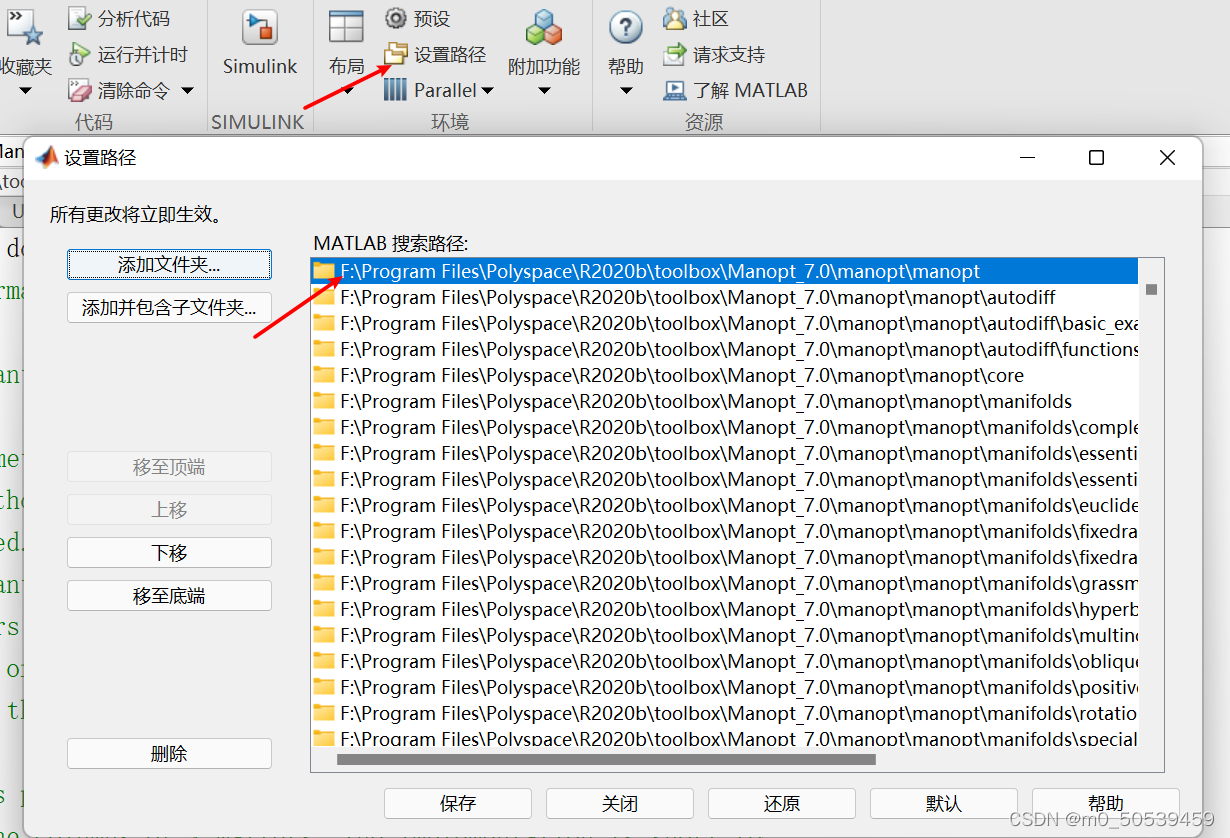1230x838 pixels.
Task: Select the manifolds\euclide path row
Action: pyautogui.click(x=725, y=505)
